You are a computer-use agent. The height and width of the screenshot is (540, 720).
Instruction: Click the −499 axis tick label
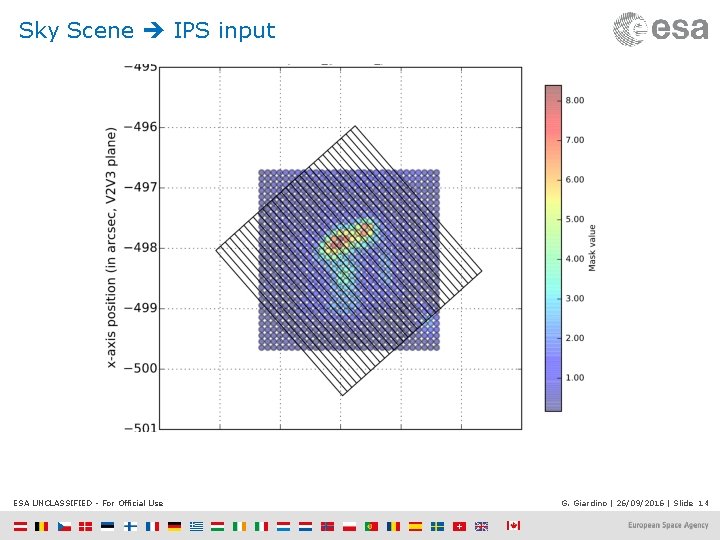point(141,308)
